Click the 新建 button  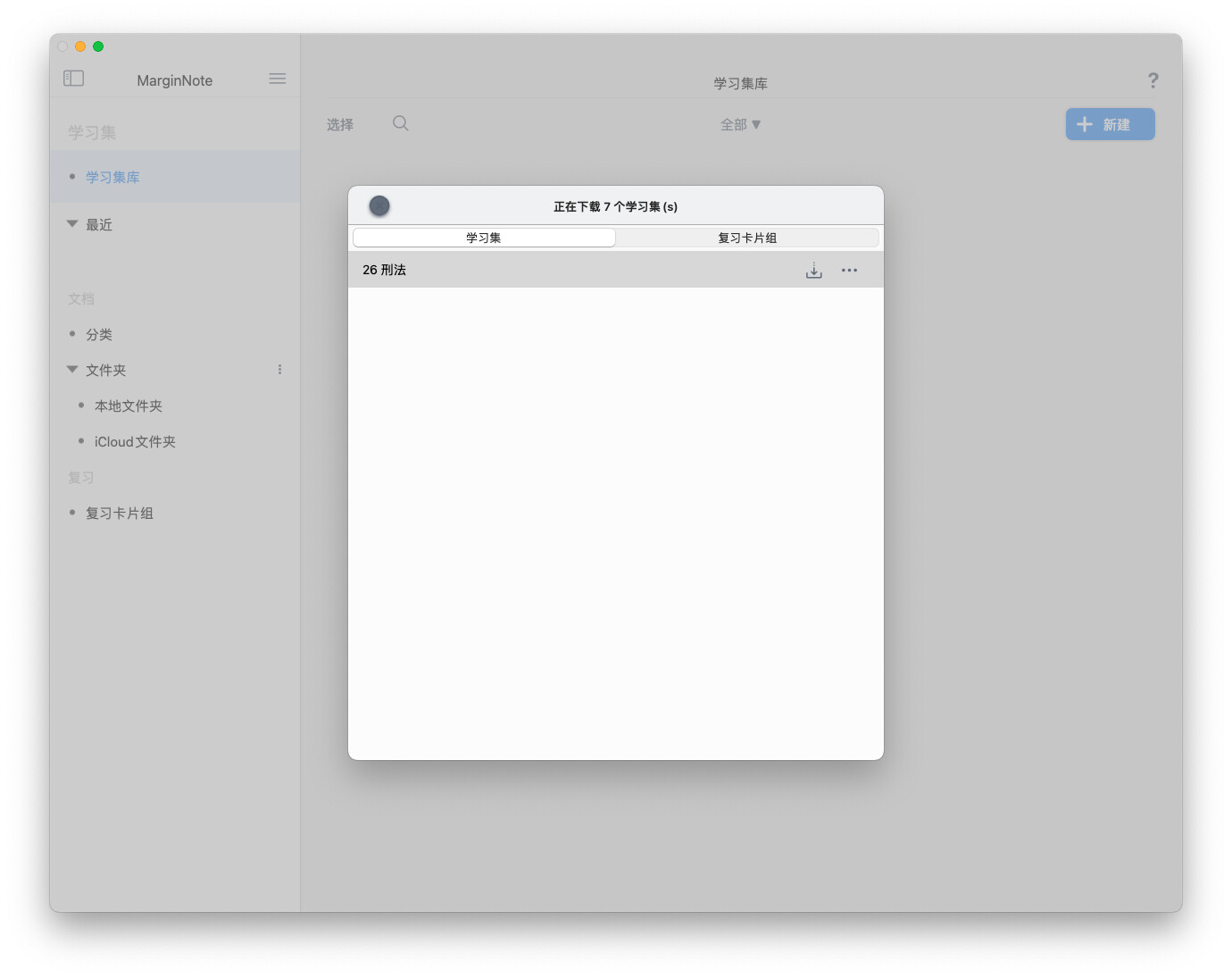[x=1110, y=125]
